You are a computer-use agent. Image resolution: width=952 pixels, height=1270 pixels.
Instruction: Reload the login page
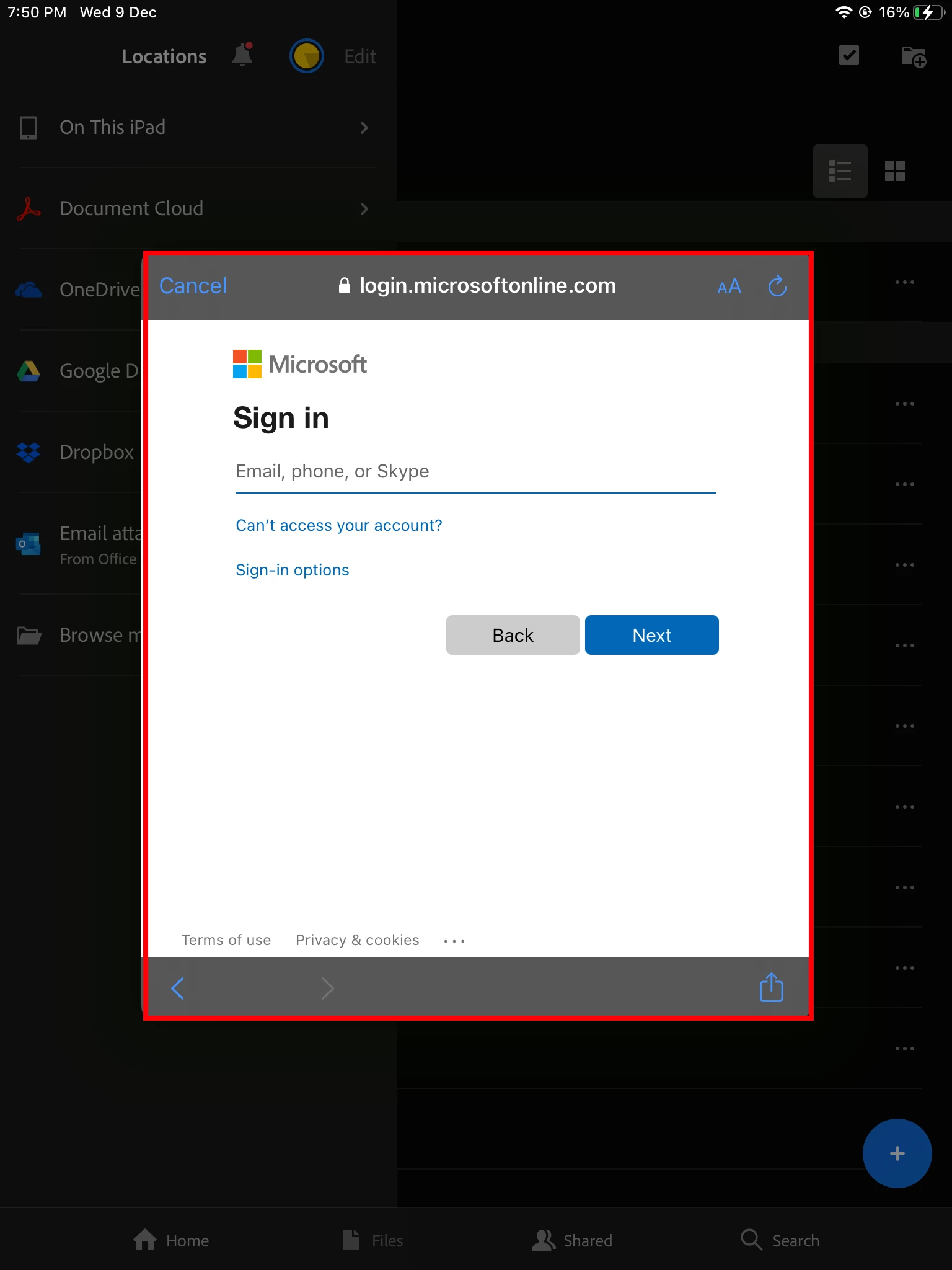click(x=777, y=286)
